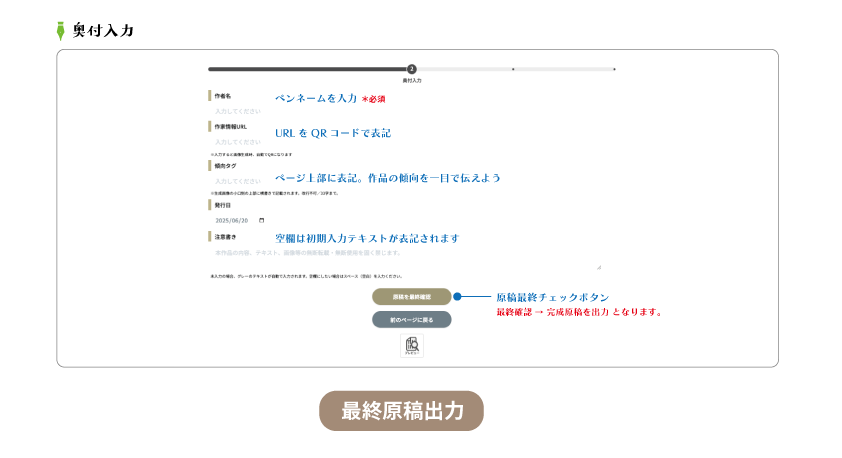The height and width of the screenshot is (458, 842).
Task: Open the calendar picker icon in 発行日
Action: point(262,220)
